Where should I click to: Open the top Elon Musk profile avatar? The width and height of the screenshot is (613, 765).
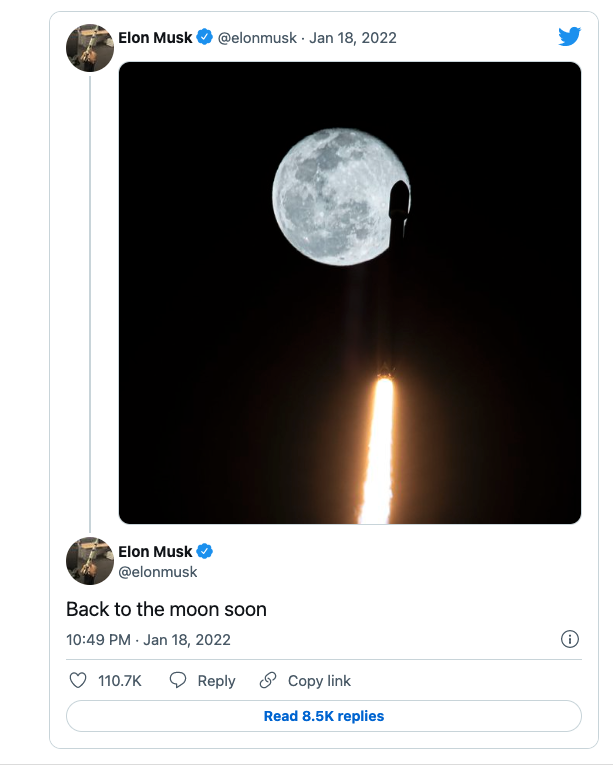click(90, 48)
